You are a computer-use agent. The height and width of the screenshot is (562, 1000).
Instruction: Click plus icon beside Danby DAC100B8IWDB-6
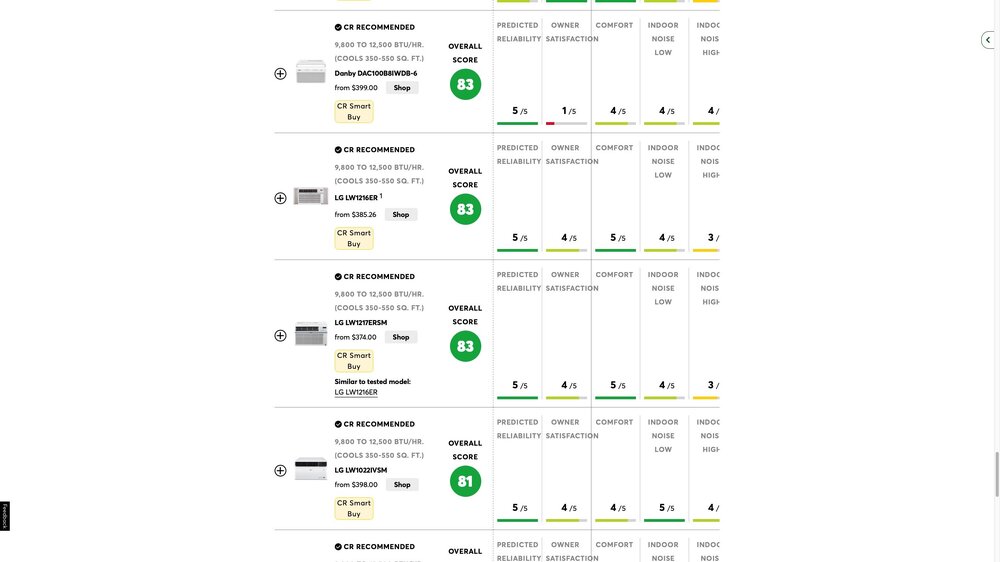[280, 74]
